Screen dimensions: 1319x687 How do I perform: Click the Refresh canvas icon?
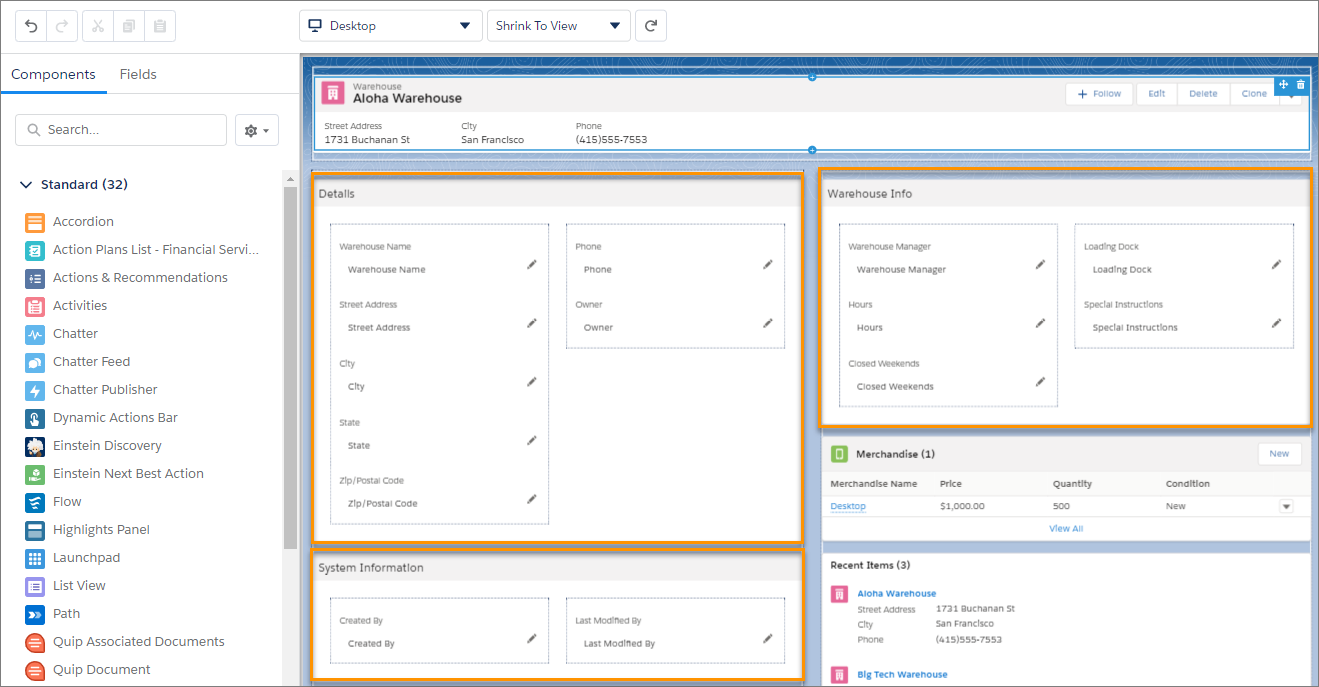(651, 26)
